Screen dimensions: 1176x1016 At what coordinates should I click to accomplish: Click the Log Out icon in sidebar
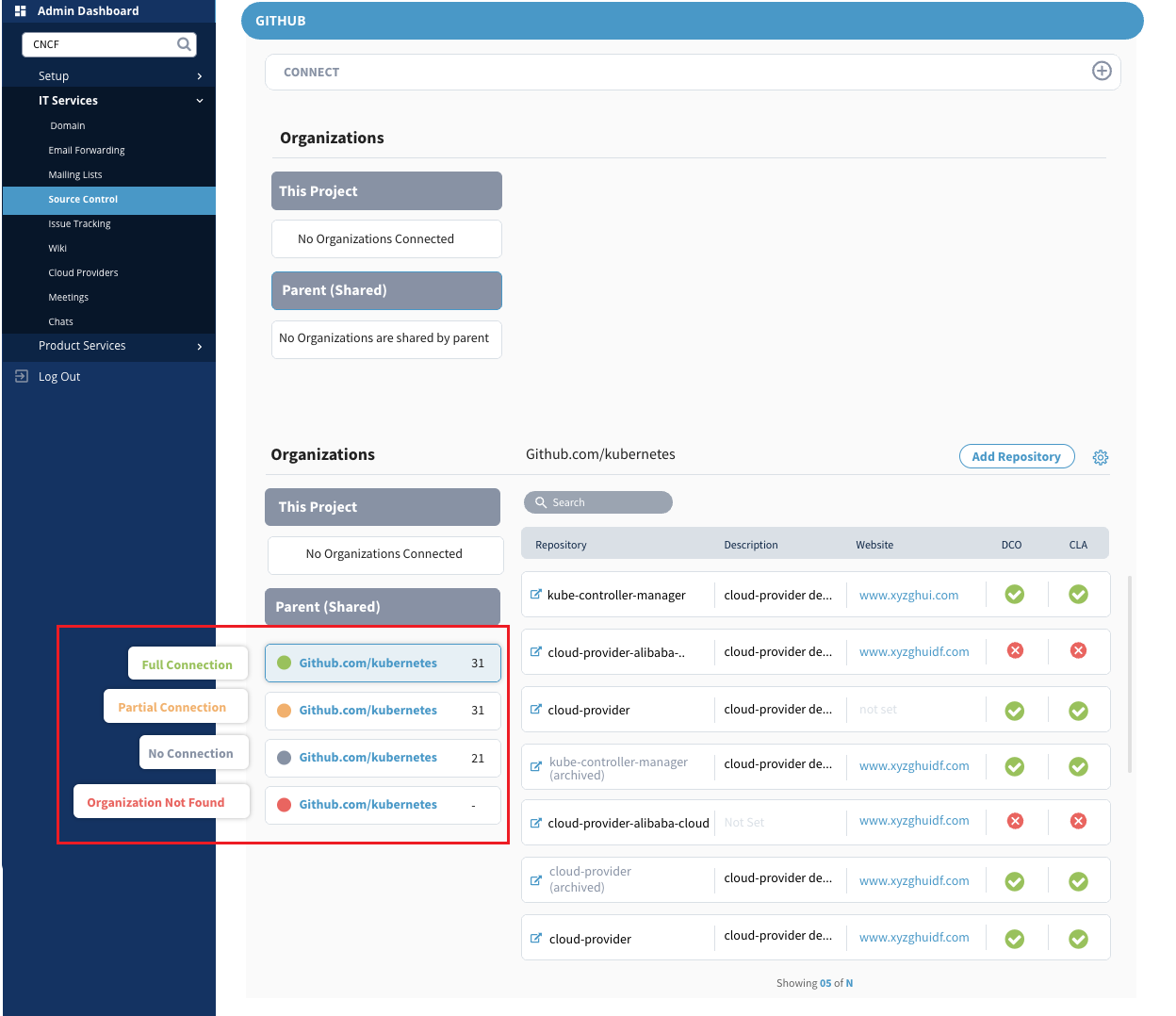coord(22,376)
